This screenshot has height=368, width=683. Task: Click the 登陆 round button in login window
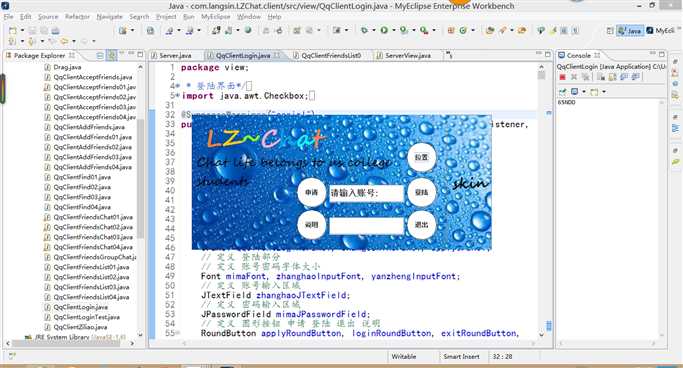click(x=421, y=192)
